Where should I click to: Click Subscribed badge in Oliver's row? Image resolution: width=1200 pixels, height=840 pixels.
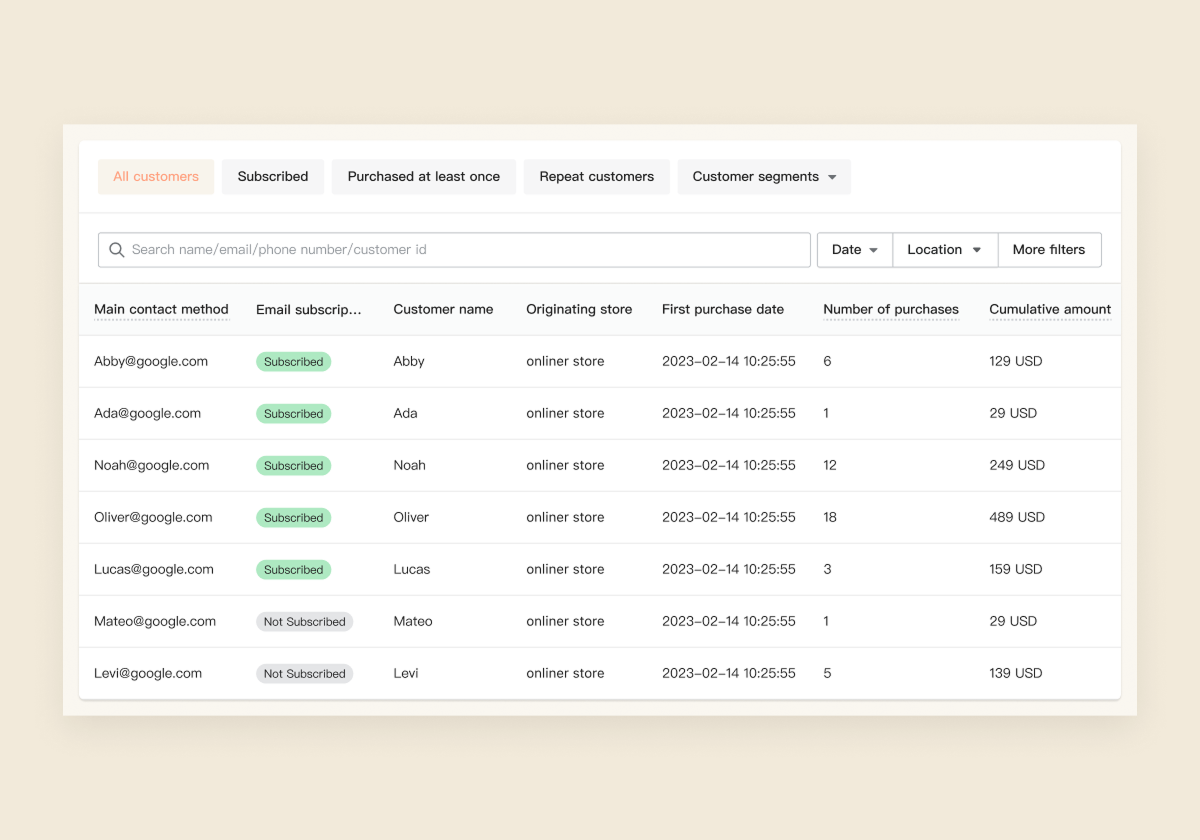coord(293,518)
